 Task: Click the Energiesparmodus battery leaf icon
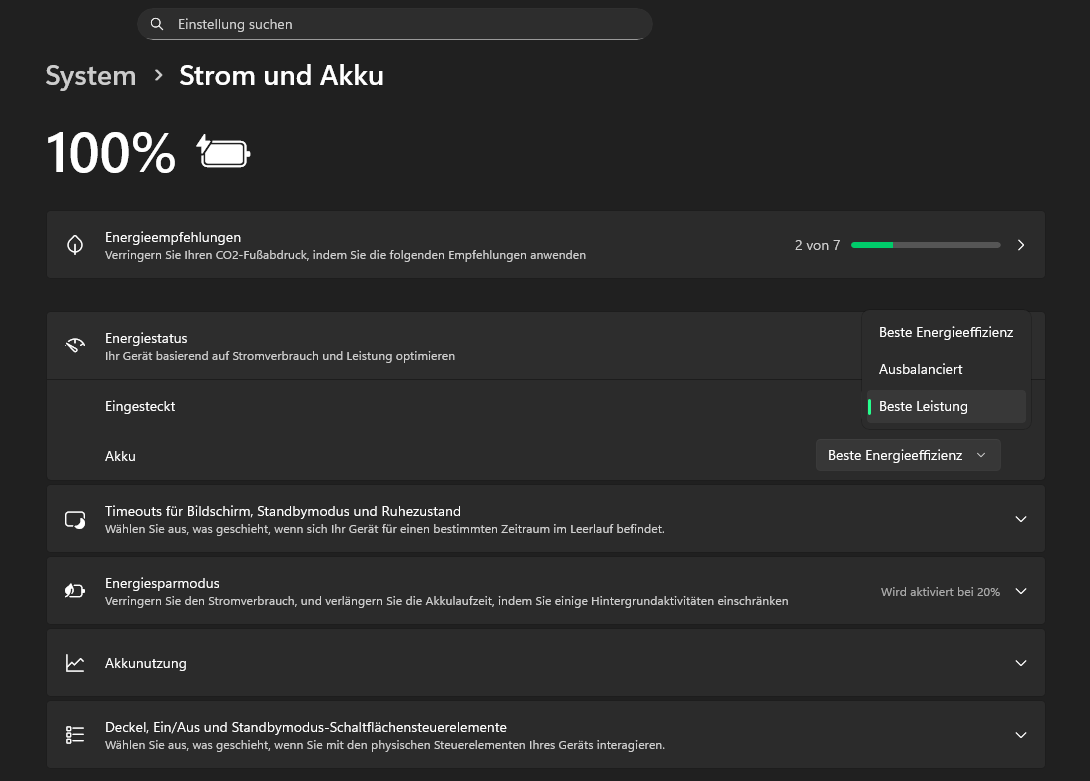[75, 591]
